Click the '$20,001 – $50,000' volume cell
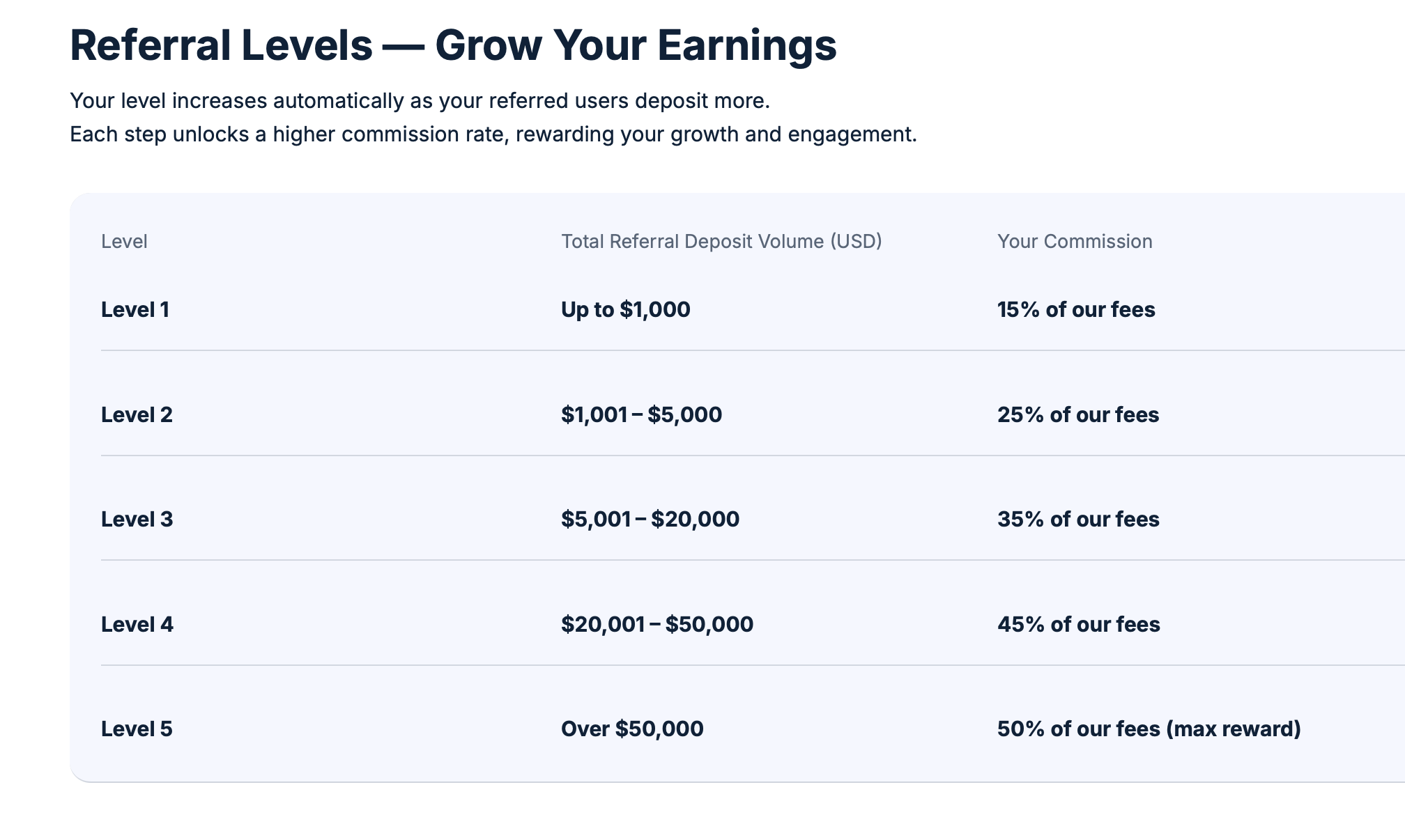 pos(657,625)
